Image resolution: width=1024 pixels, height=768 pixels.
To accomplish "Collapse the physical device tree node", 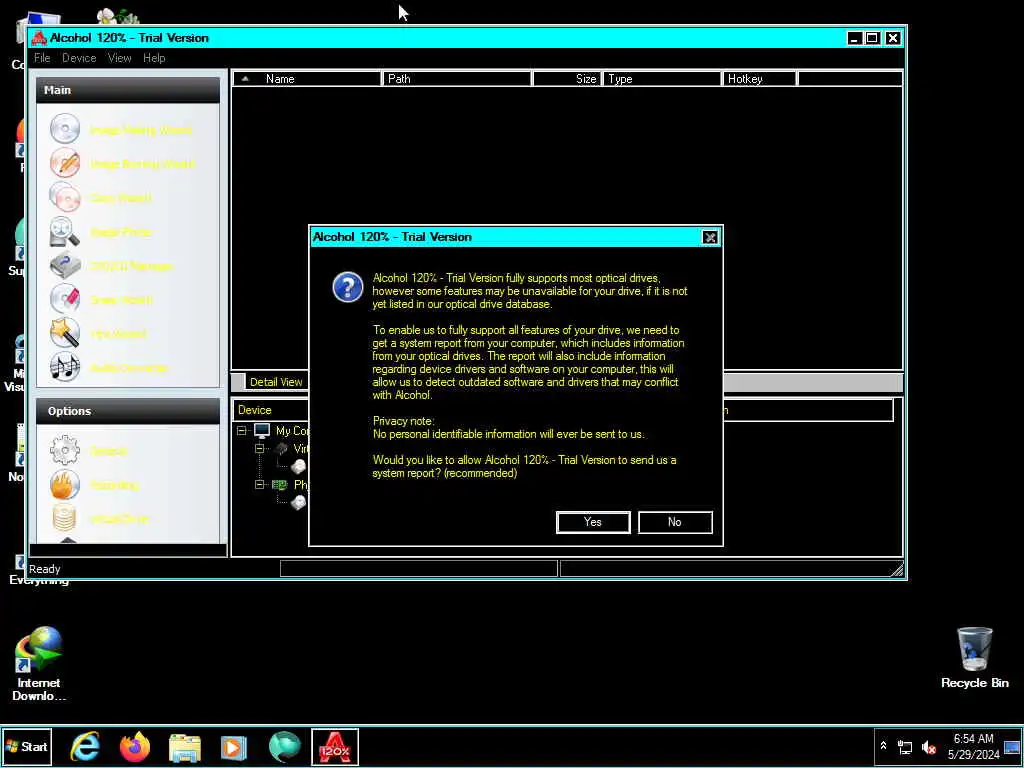I will tap(259, 485).
